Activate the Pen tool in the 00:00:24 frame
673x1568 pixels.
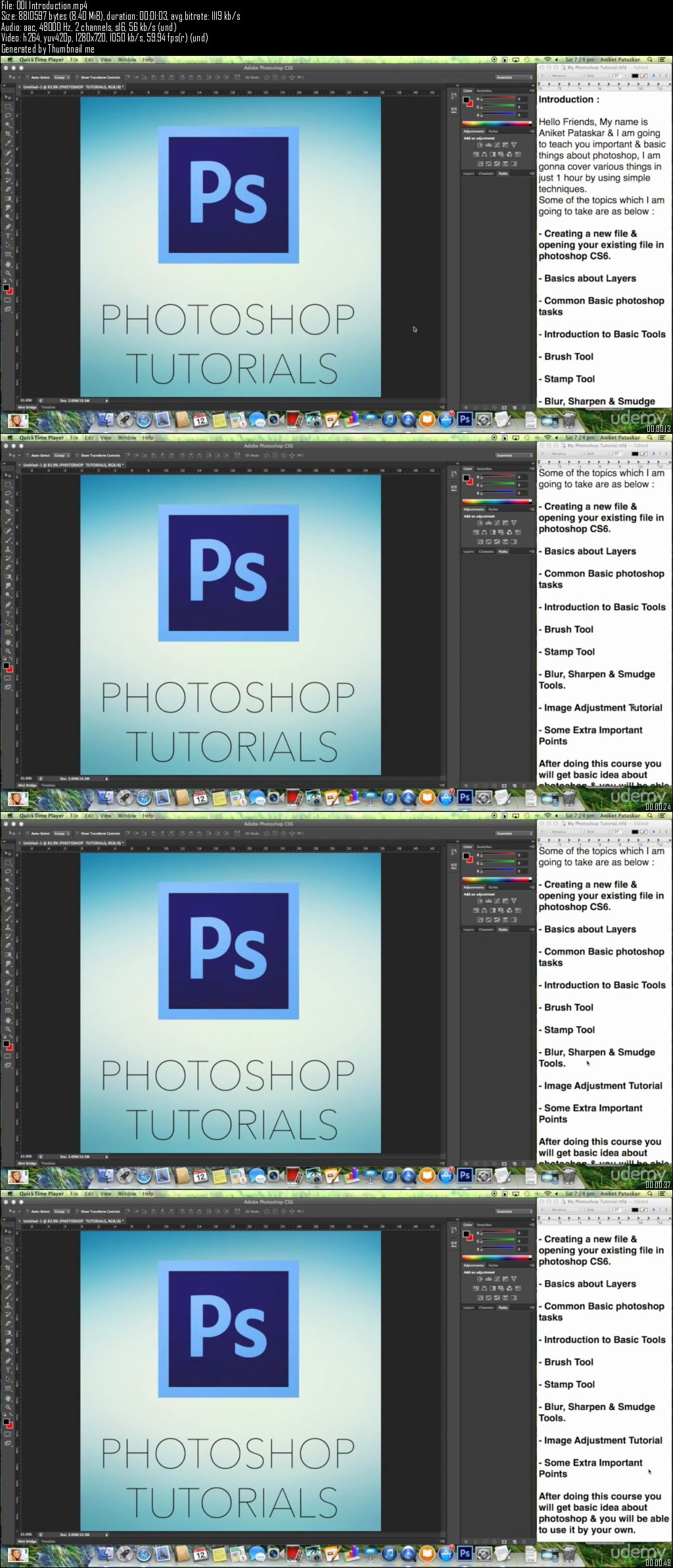tap(8, 604)
